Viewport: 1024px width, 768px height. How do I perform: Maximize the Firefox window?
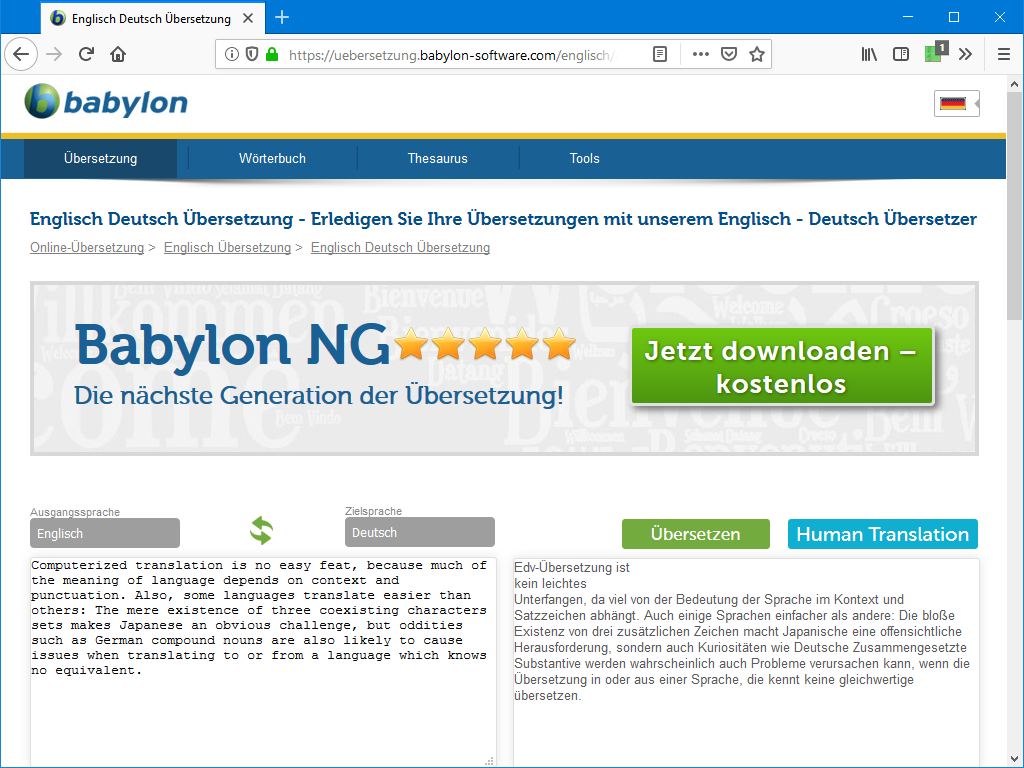click(953, 17)
